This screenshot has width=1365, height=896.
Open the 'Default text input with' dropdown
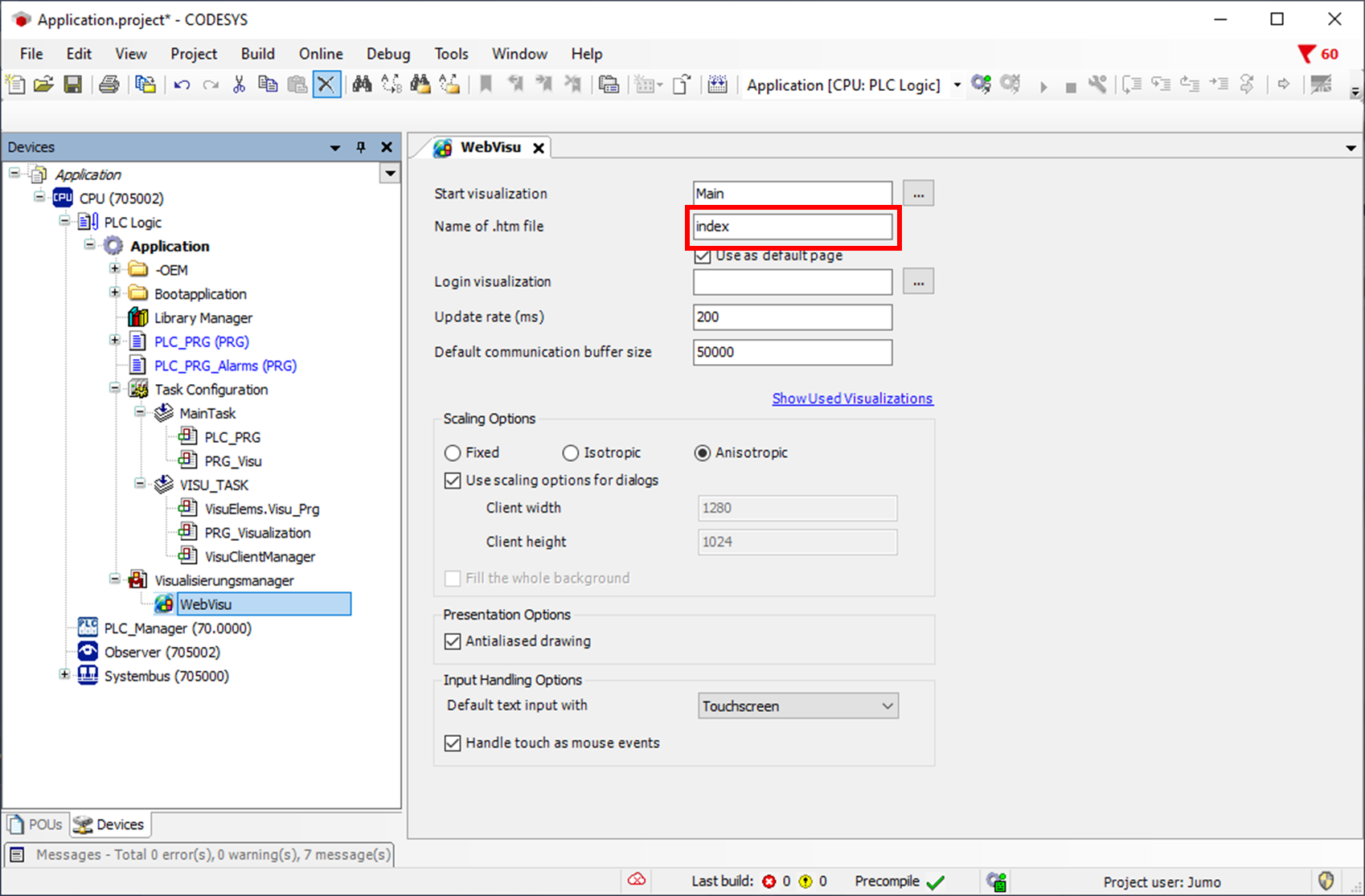[x=797, y=706]
